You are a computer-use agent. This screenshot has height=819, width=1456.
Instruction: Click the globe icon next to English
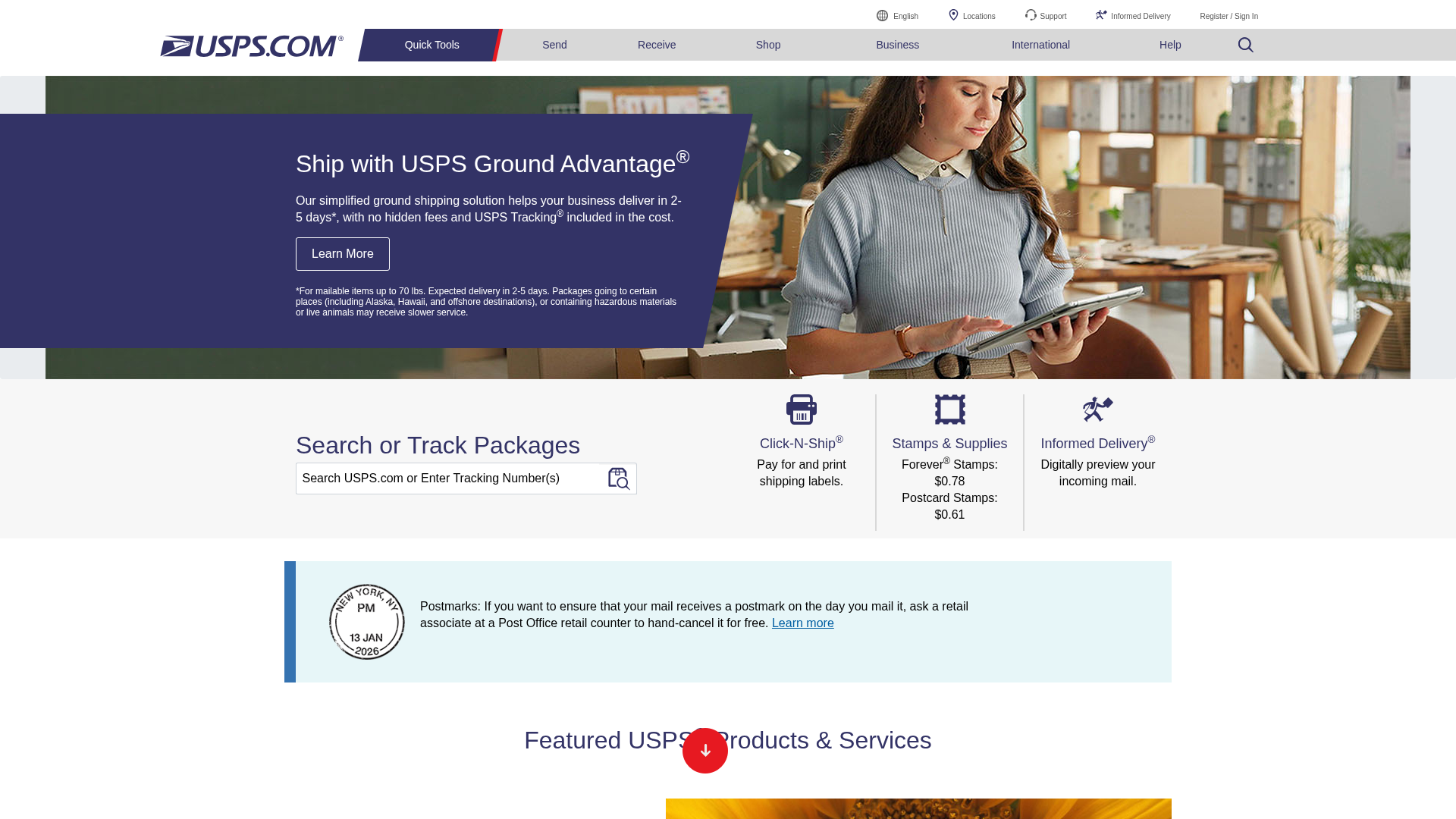pyautogui.click(x=882, y=15)
